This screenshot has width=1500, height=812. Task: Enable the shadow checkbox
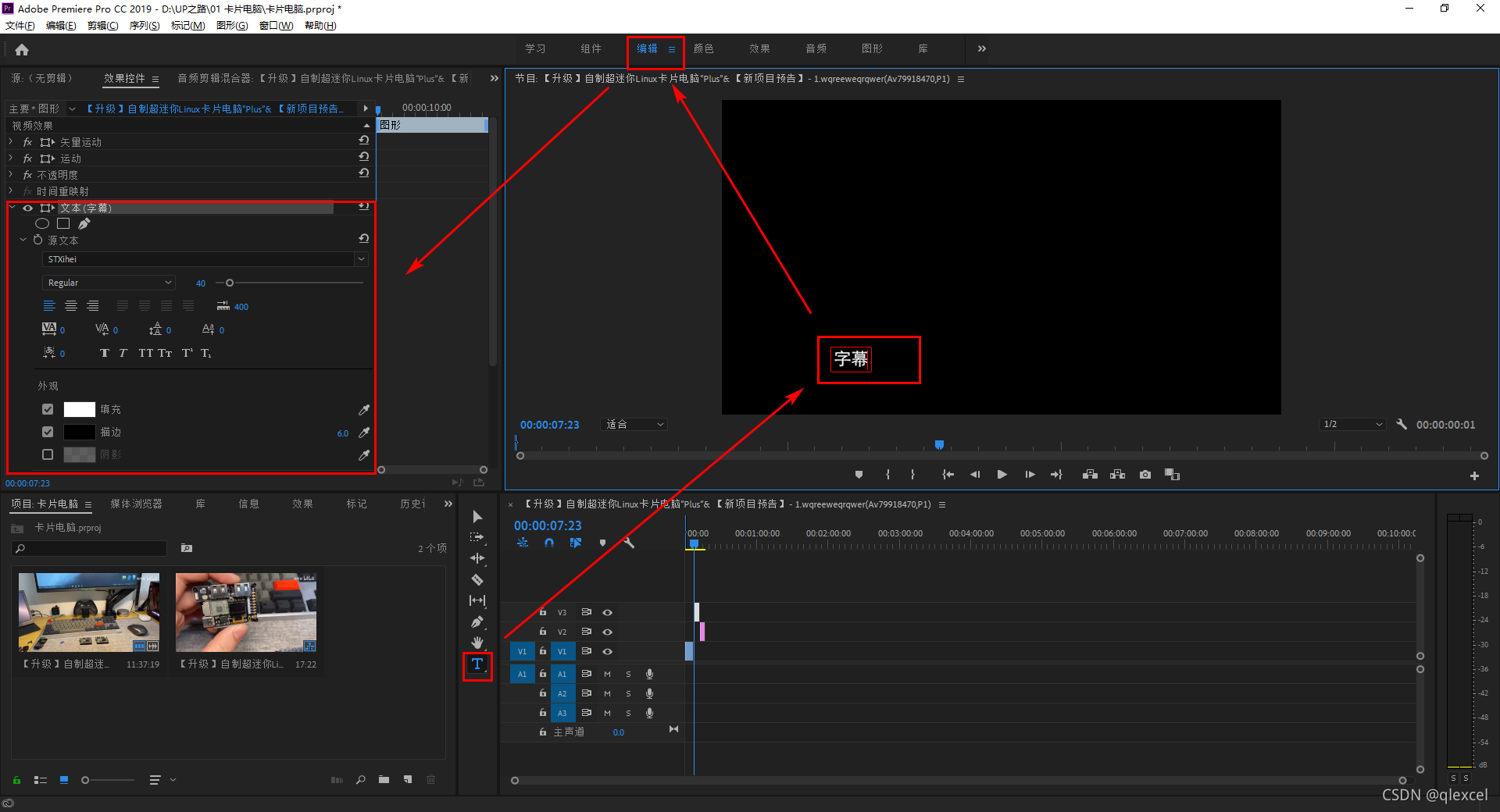pos(48,454)
